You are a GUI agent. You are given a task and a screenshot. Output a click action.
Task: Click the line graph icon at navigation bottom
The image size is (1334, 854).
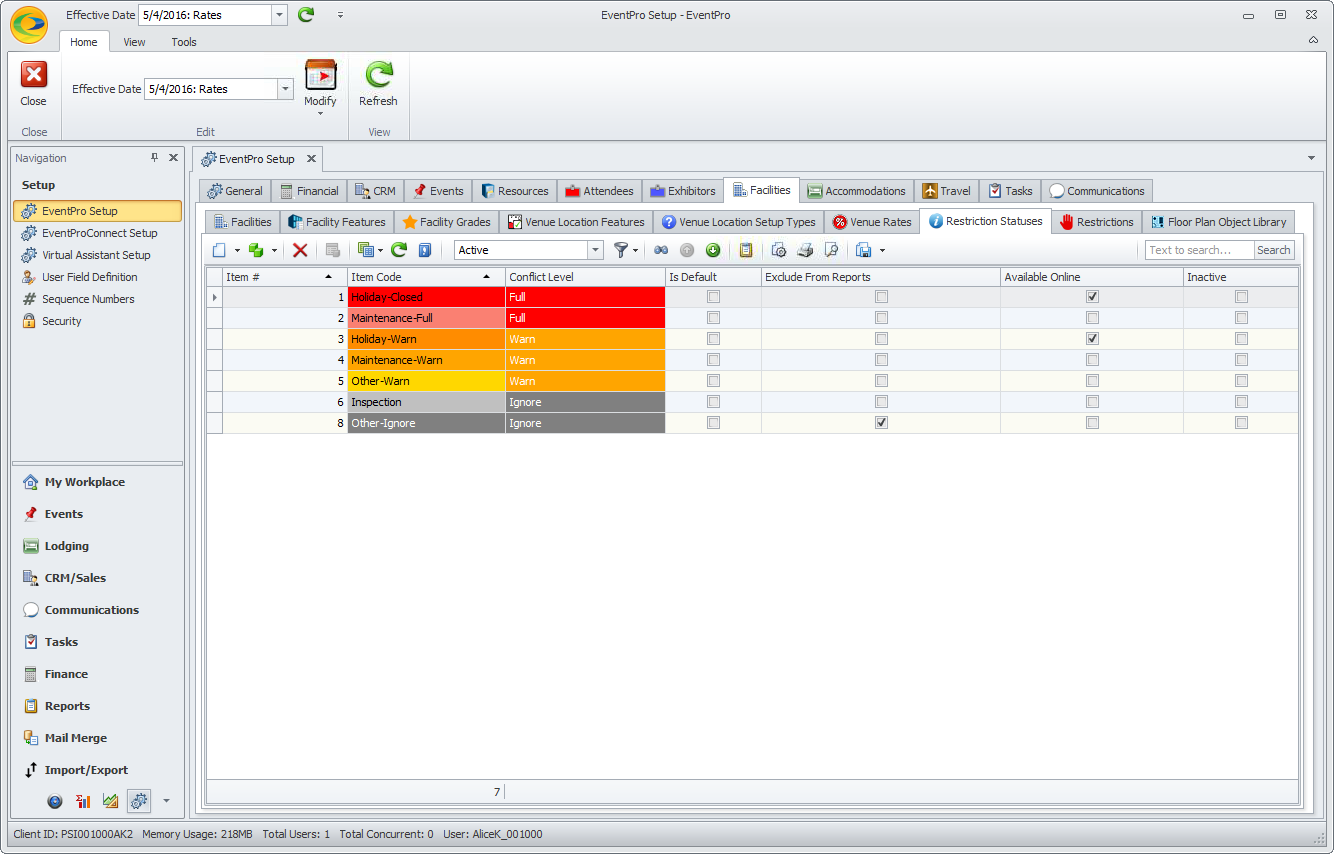point(111,801)
